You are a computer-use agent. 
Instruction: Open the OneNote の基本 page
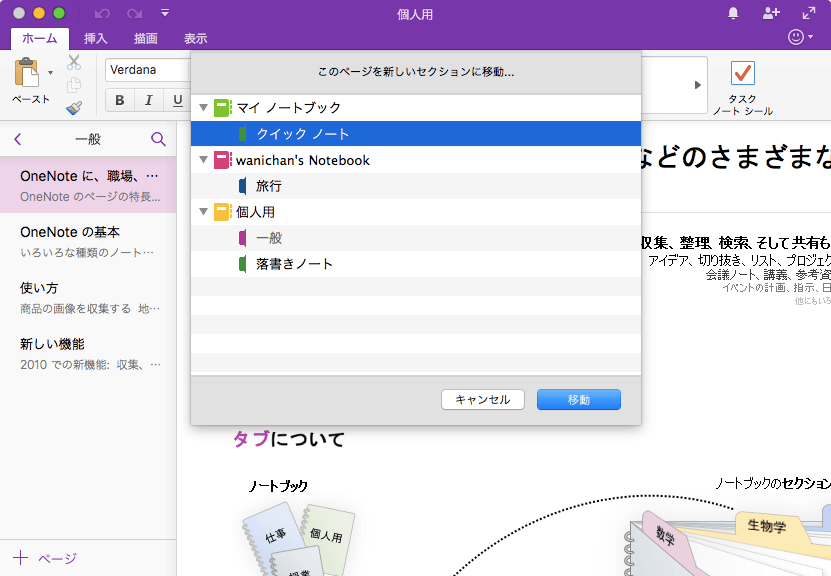88,241
